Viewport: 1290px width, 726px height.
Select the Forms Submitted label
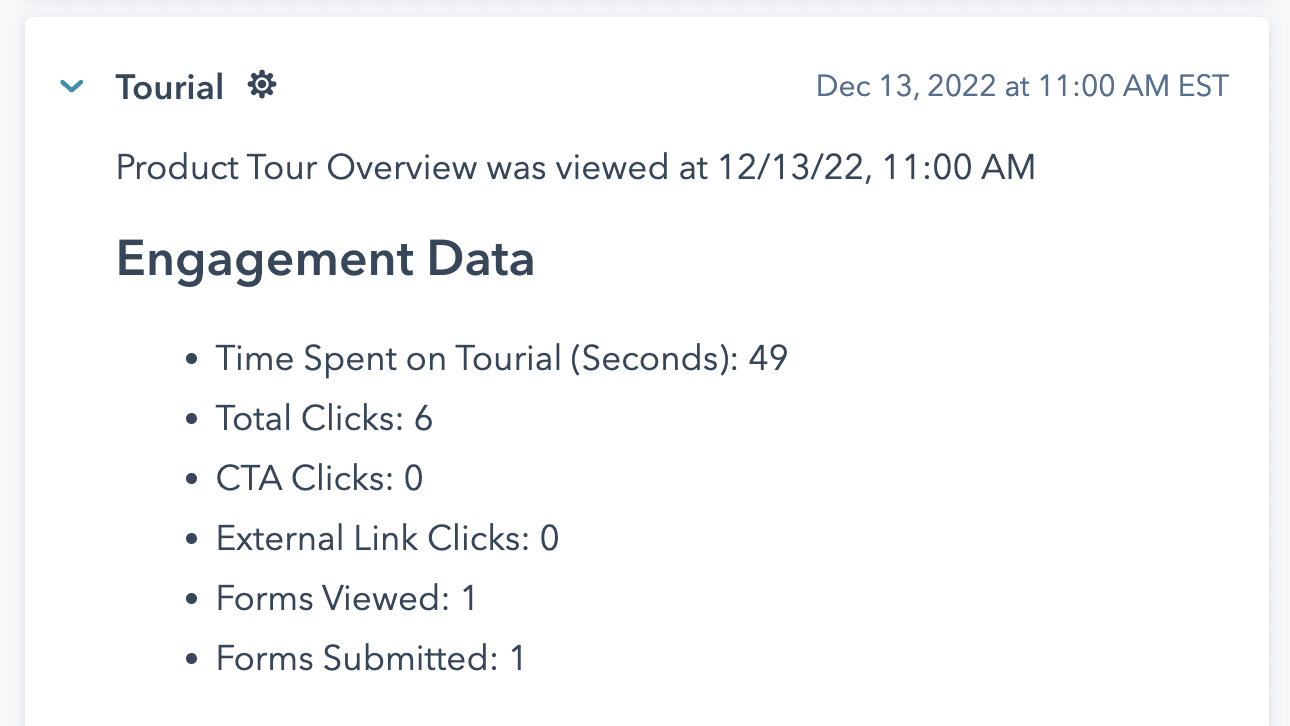[x=356, y=658]
